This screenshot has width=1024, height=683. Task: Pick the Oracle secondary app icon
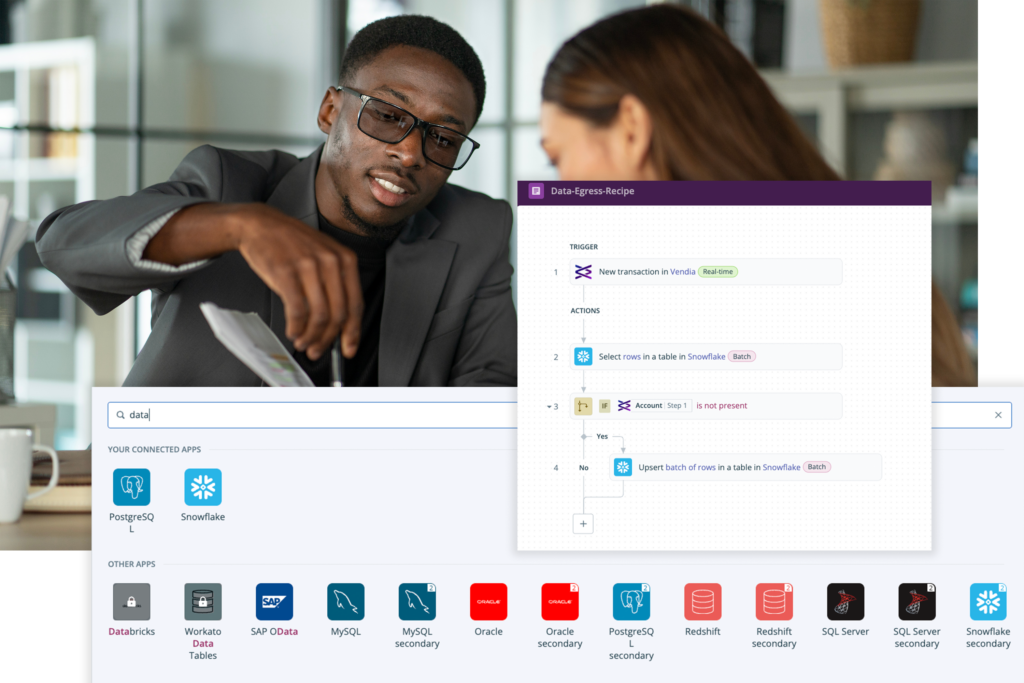pyautogui.click(x=560, y=601)
